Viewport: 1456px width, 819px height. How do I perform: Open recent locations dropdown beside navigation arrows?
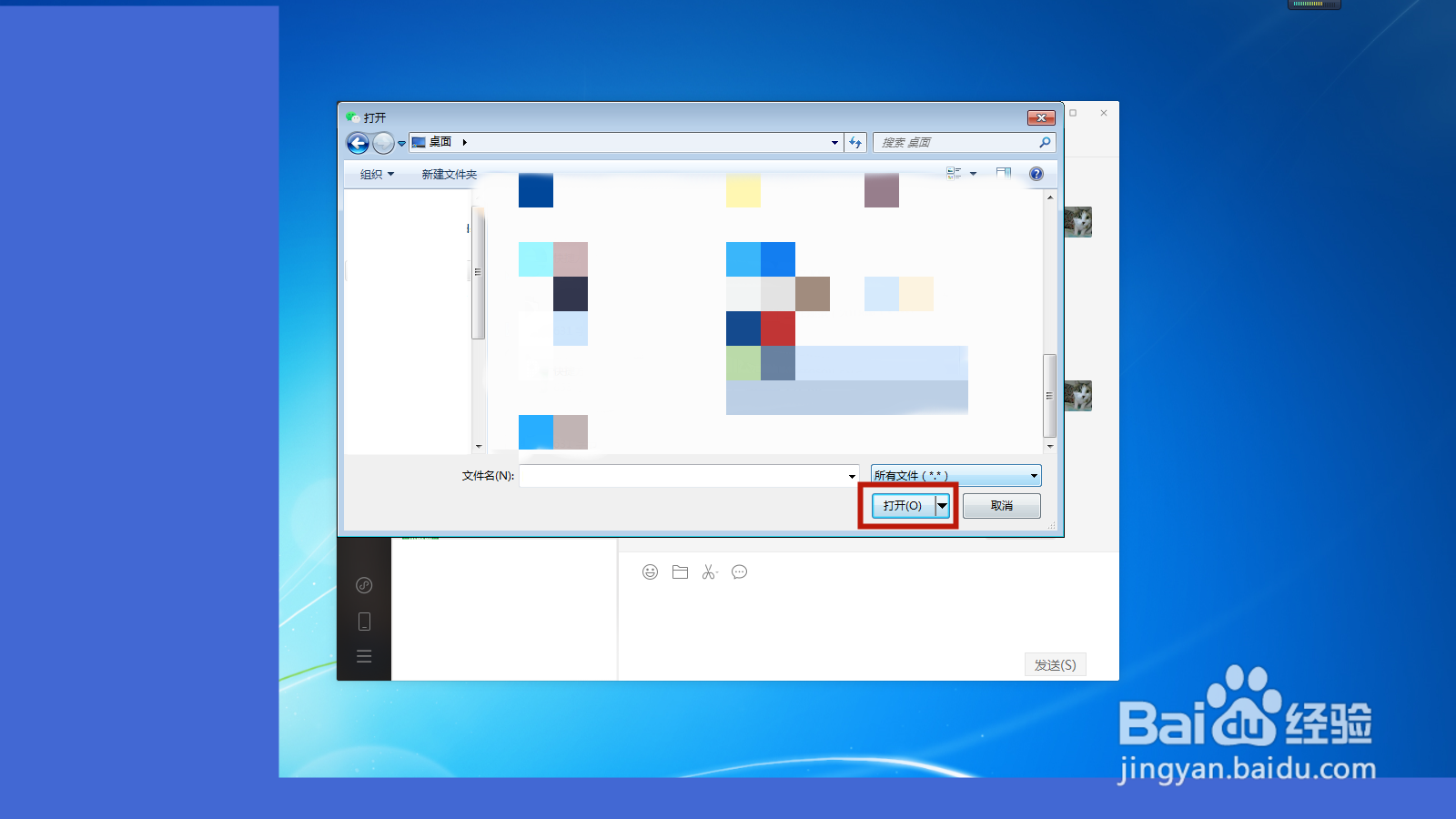click(x=401, y=143)
